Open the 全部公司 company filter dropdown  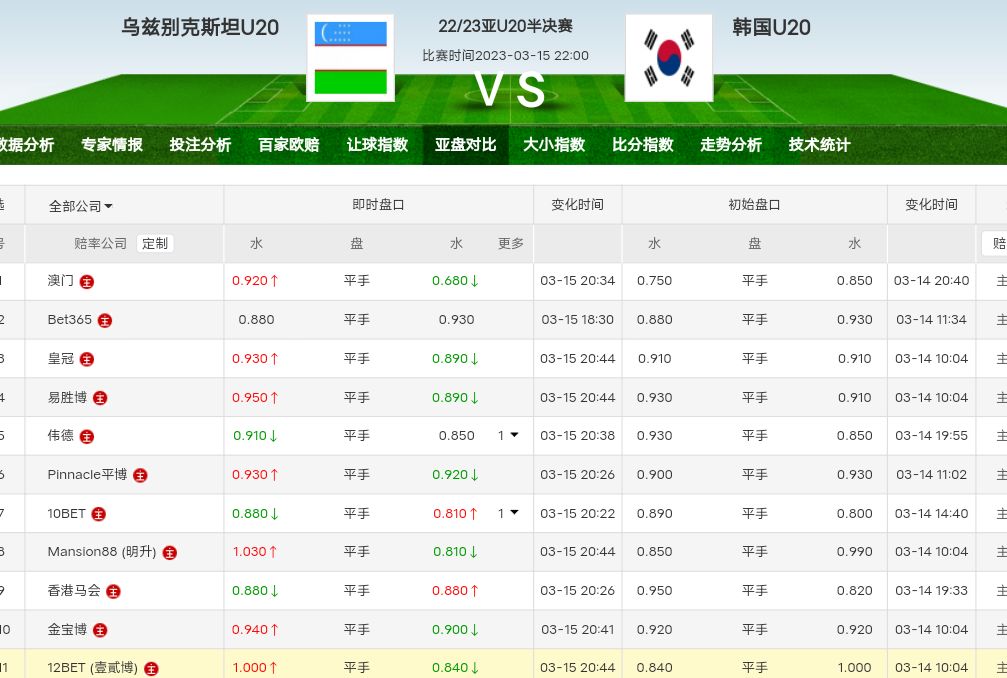[x=81, y=206]
